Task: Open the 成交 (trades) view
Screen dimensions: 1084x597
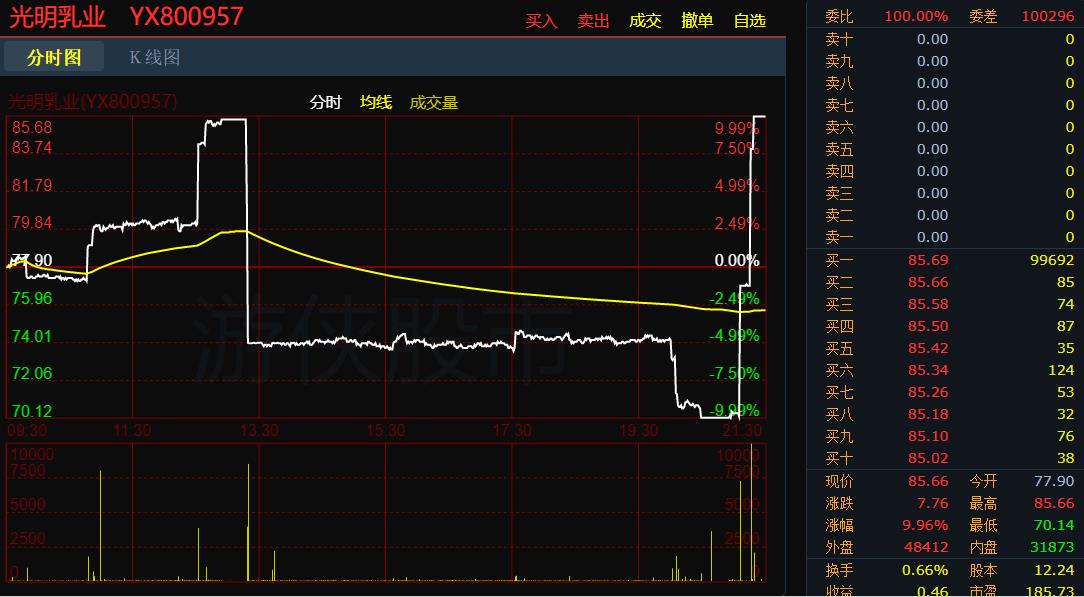Action: 645,20
